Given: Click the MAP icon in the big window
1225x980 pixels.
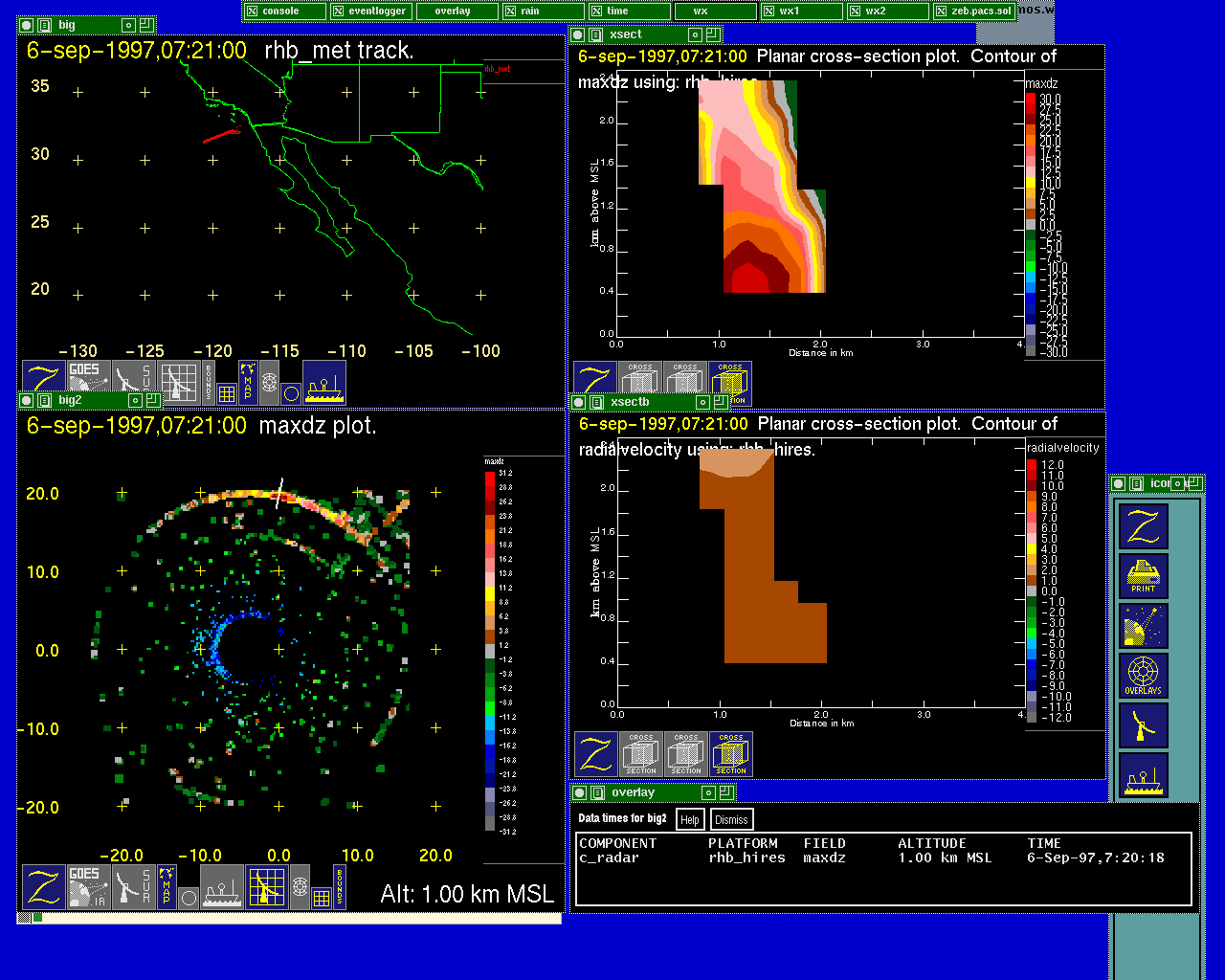Looking at the screenshot, I should click(x=248, y=382).
